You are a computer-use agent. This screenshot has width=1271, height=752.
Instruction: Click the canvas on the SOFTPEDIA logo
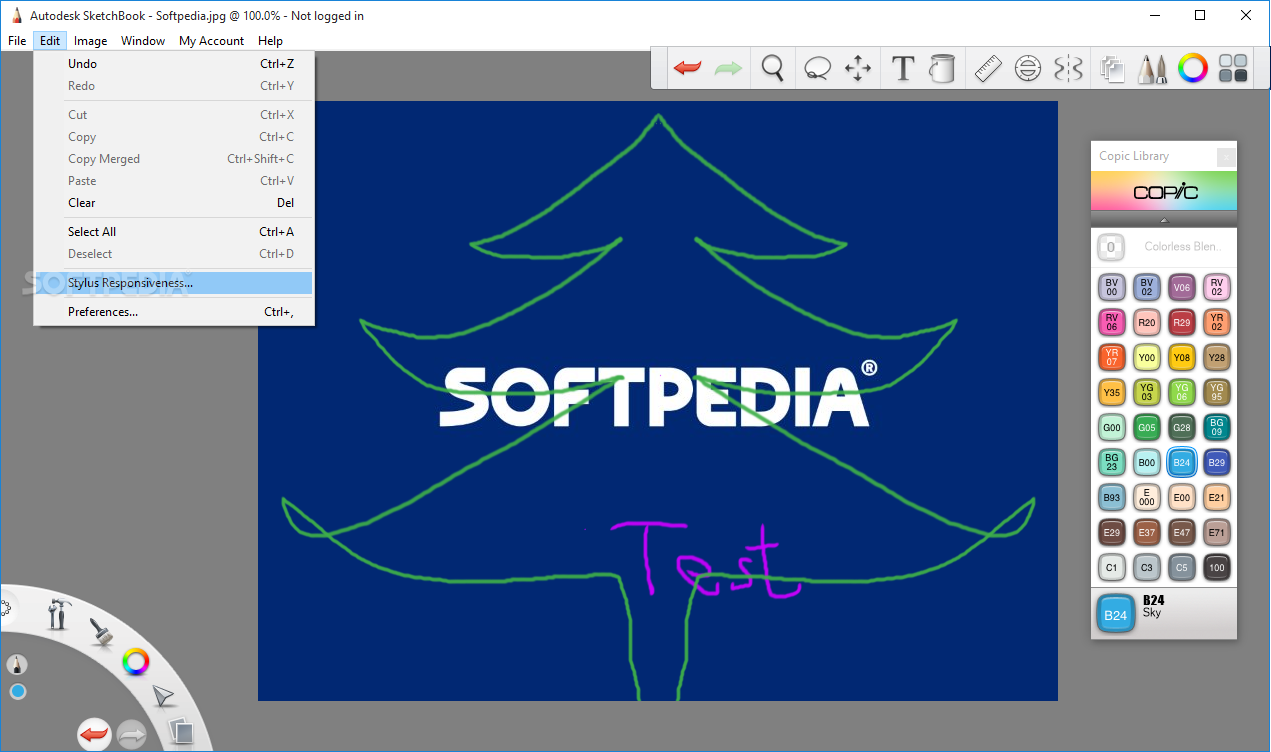tap(659, 396)
